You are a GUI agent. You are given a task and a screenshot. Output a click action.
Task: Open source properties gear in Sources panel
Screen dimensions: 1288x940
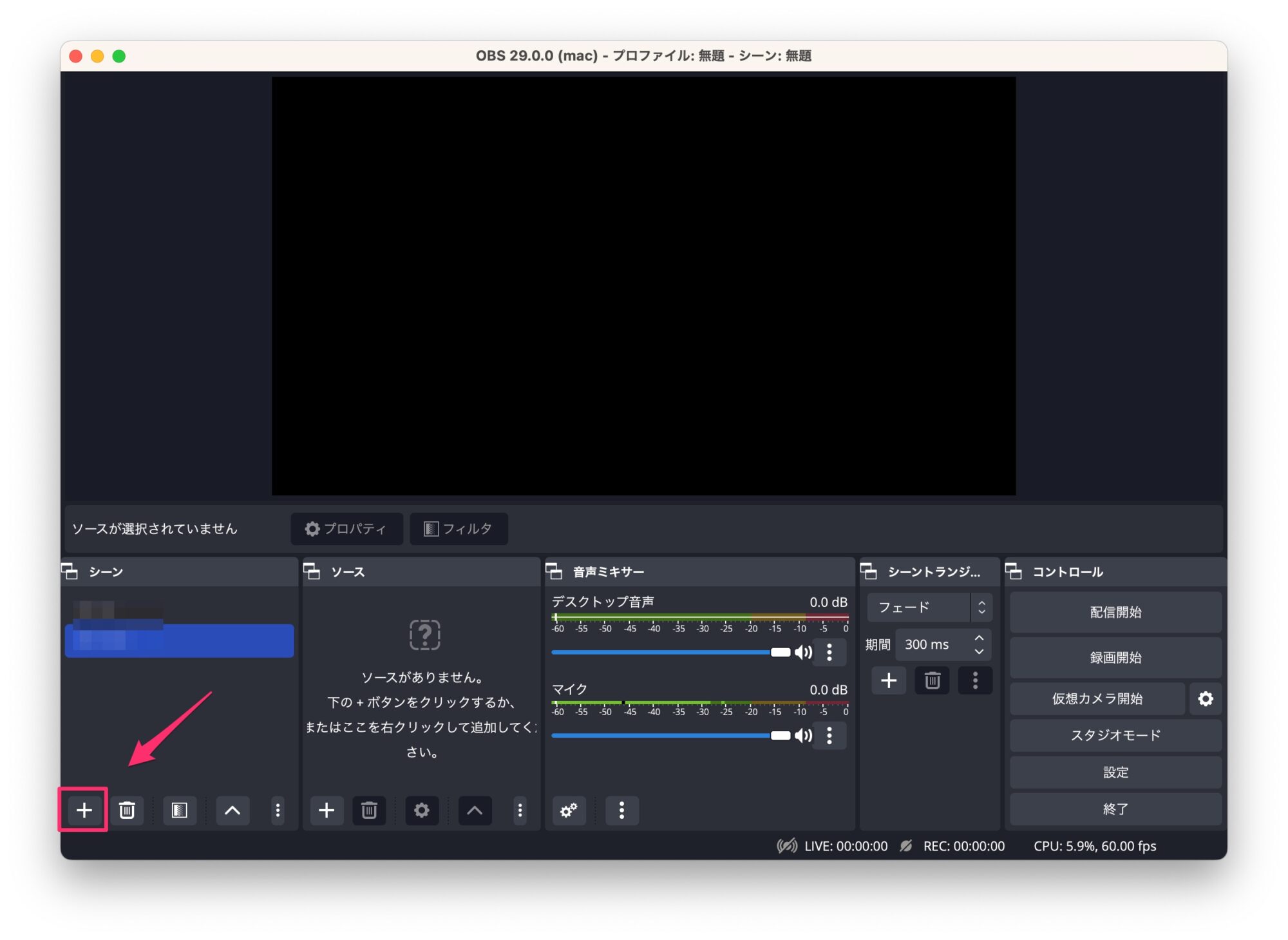pyautogui.click(x=421, y=810)
